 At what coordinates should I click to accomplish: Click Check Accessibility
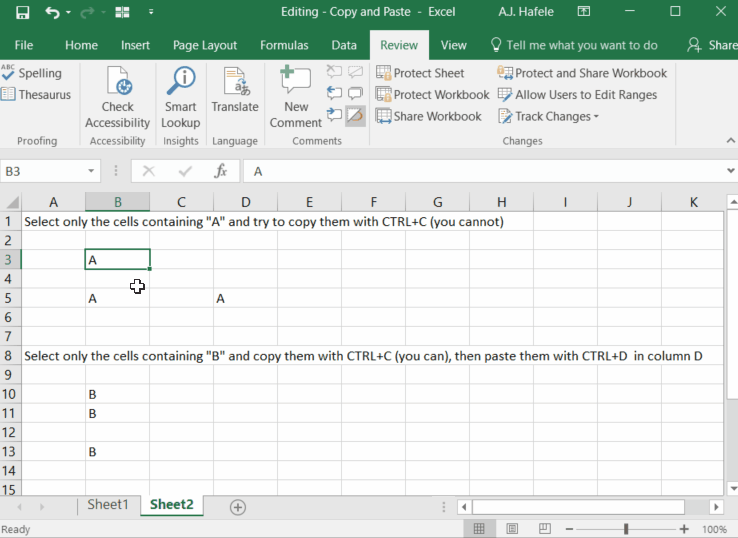point(118,97)
